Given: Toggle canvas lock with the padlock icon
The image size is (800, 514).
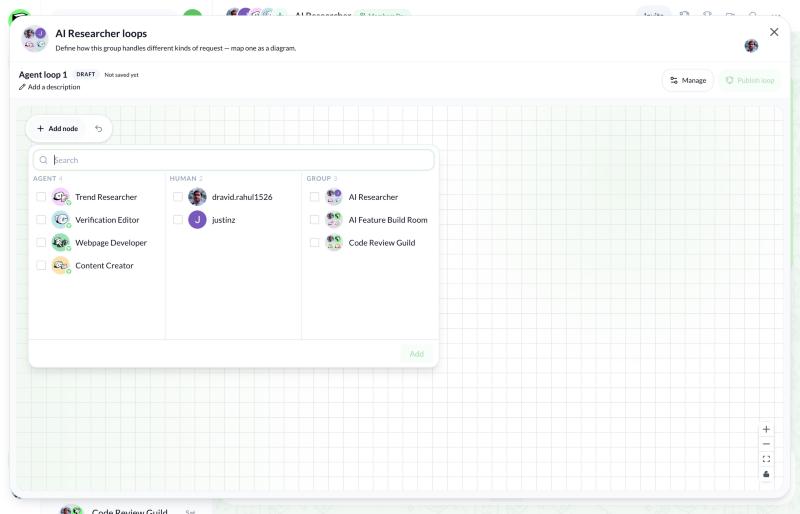Looking at the screenshot, I should (766, 474).
